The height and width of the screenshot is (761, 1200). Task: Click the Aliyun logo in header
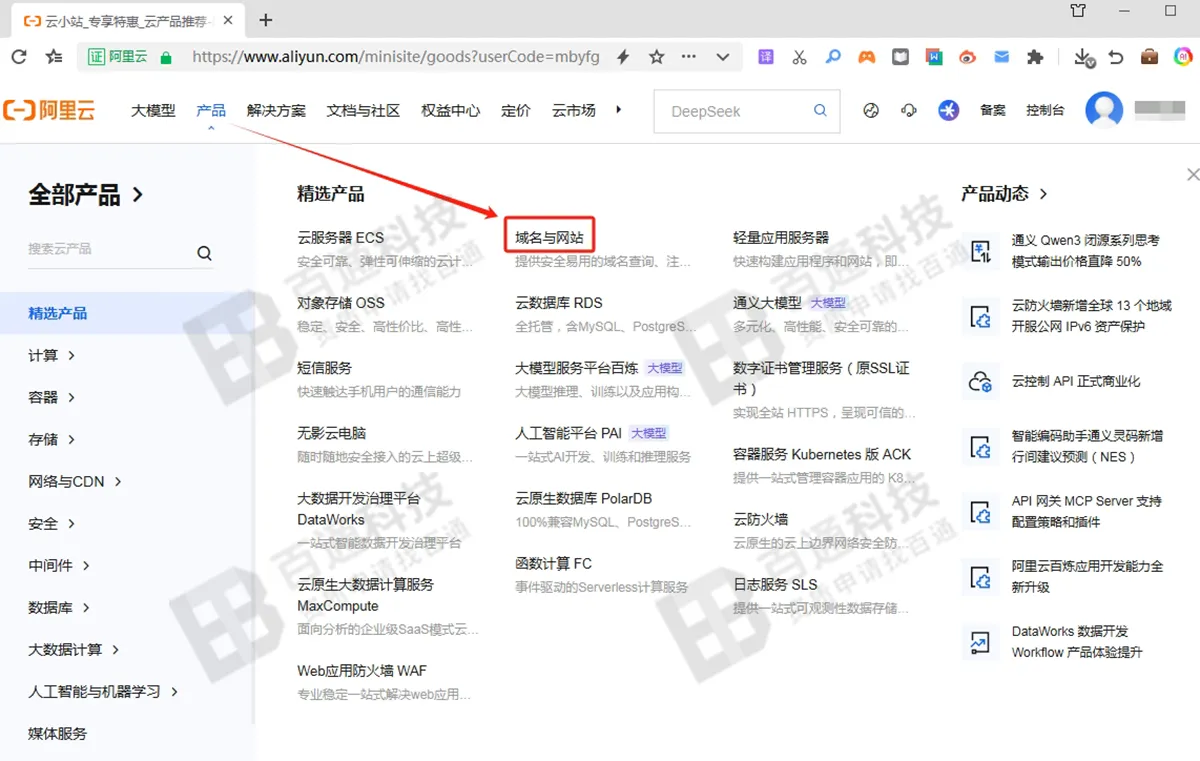pos(49,110)
